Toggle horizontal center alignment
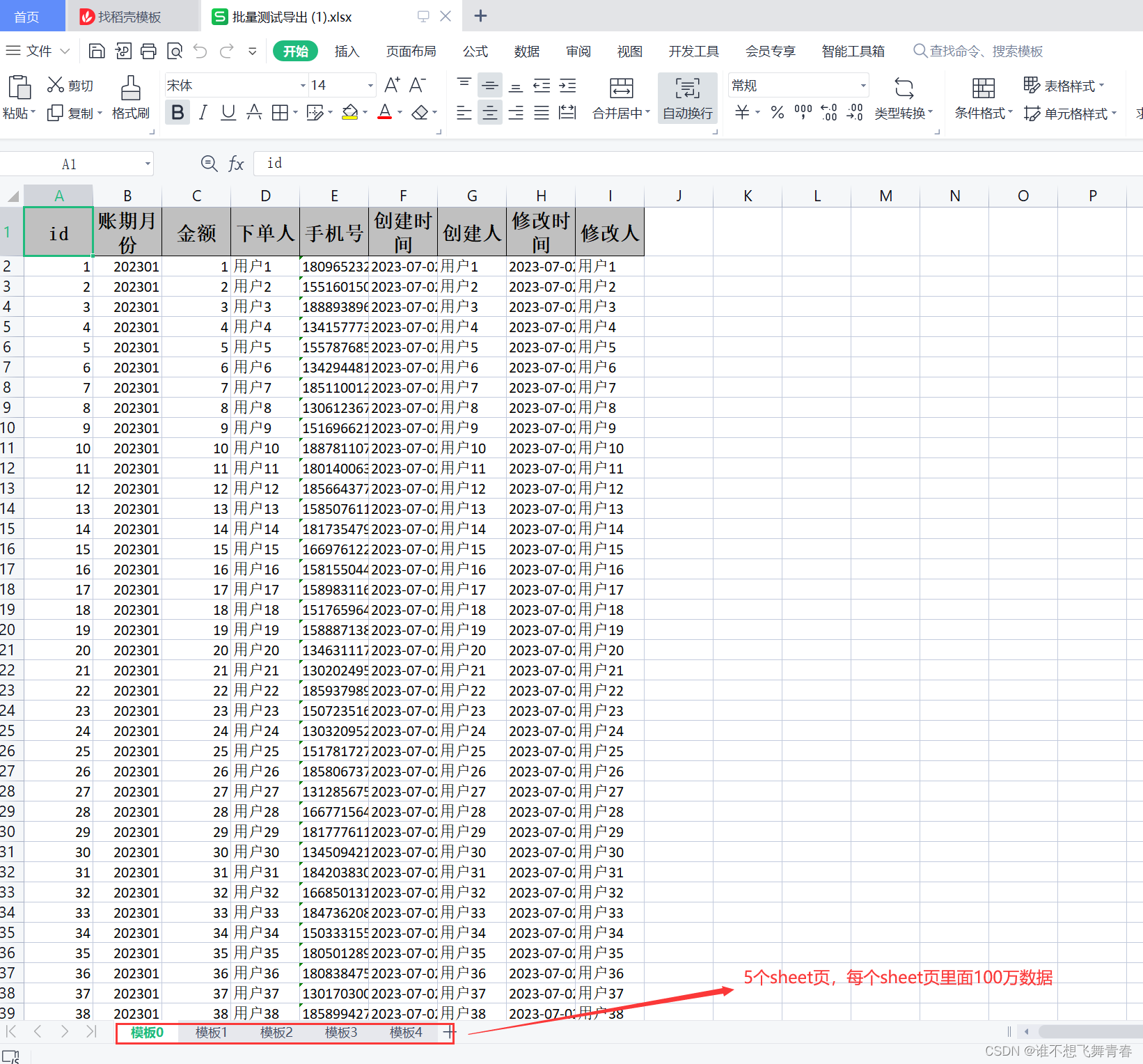Screen dimensions: 1143x1064 click(490, 112)
